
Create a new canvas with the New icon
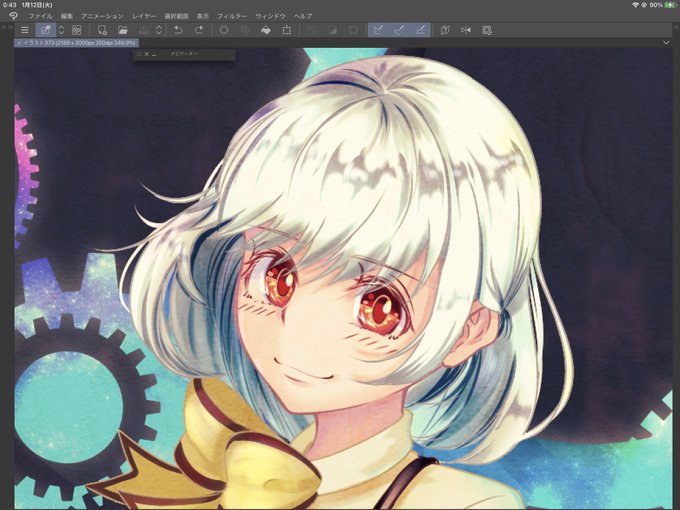click(101, 30)
